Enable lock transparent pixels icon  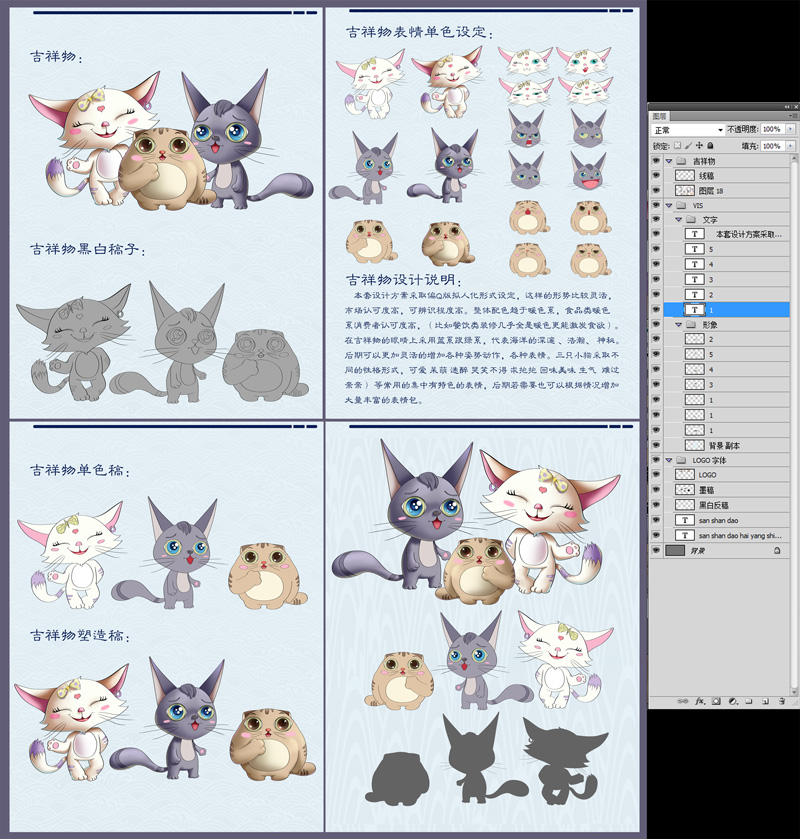[x=677, y=146]
